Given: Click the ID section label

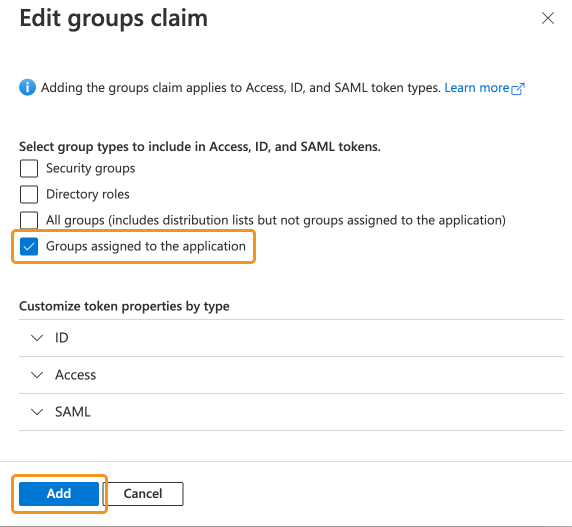Looking at the screenshot, I should [62, 338].
